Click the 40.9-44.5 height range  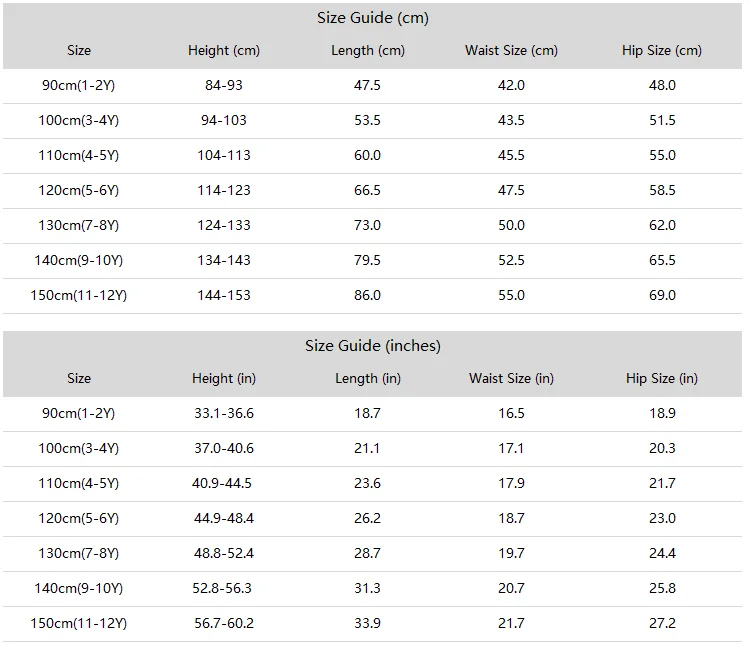click(224, 484)
